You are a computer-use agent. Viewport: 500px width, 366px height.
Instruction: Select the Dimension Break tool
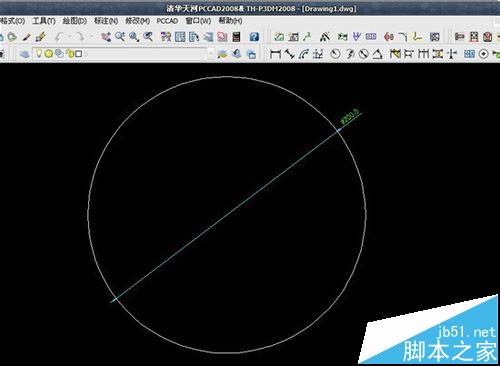coord(452,54)
